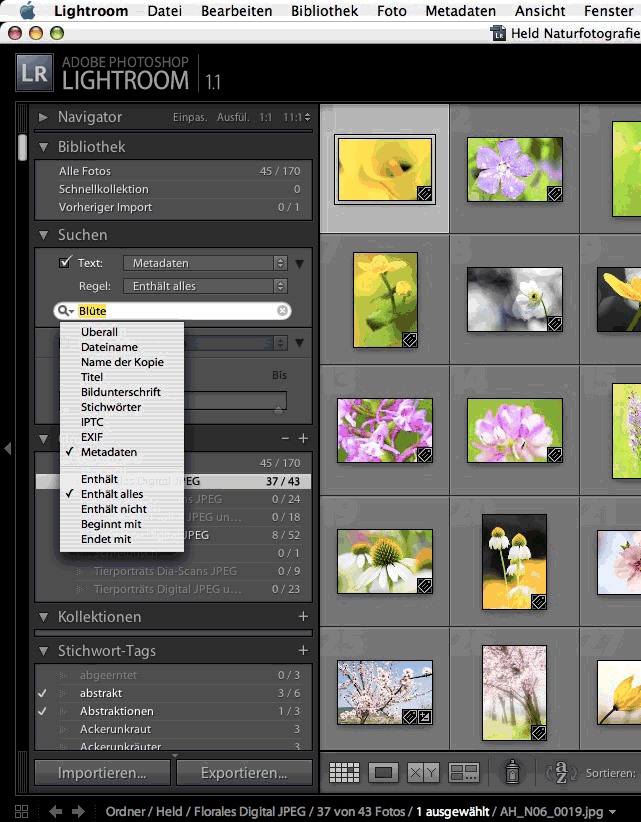Click keyword badge on pink orchid thumbnail
The width and height of the screenshot is (641, 822).
pyautogui.click(x=425, y=455)
